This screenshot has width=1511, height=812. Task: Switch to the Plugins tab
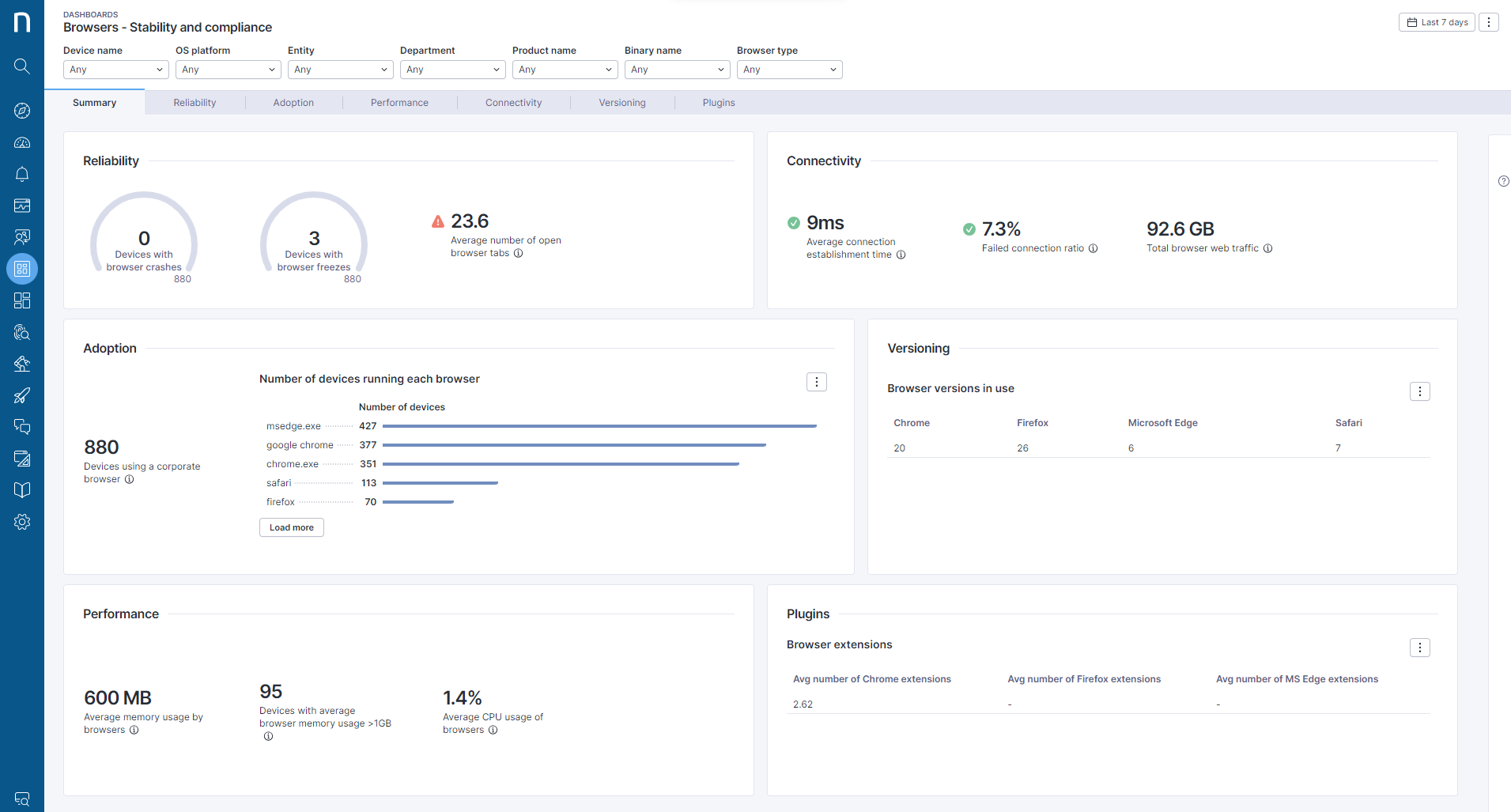(719, 103)
